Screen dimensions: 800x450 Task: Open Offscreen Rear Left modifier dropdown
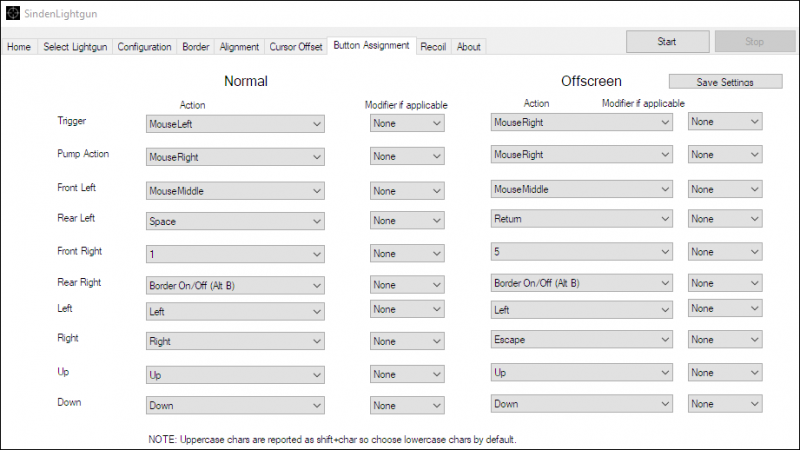(725, 219)
